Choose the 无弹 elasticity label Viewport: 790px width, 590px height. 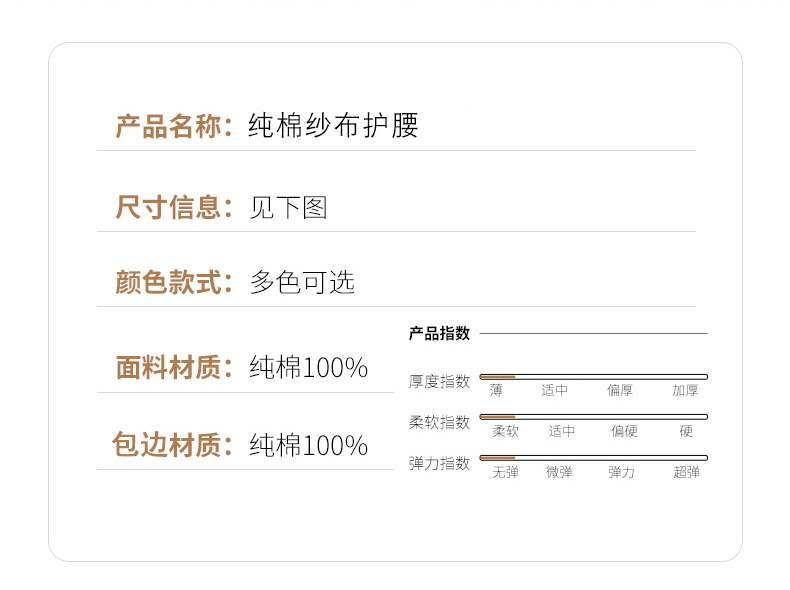(505, 472)
